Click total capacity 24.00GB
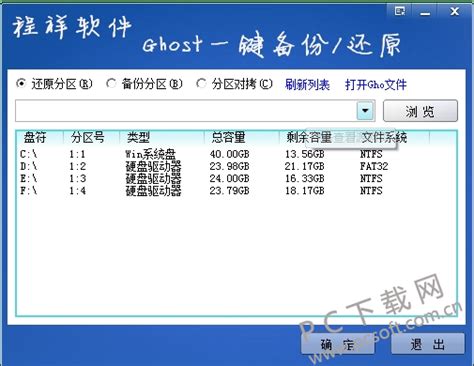Screen dimensions: 474x366 (229, 179)
